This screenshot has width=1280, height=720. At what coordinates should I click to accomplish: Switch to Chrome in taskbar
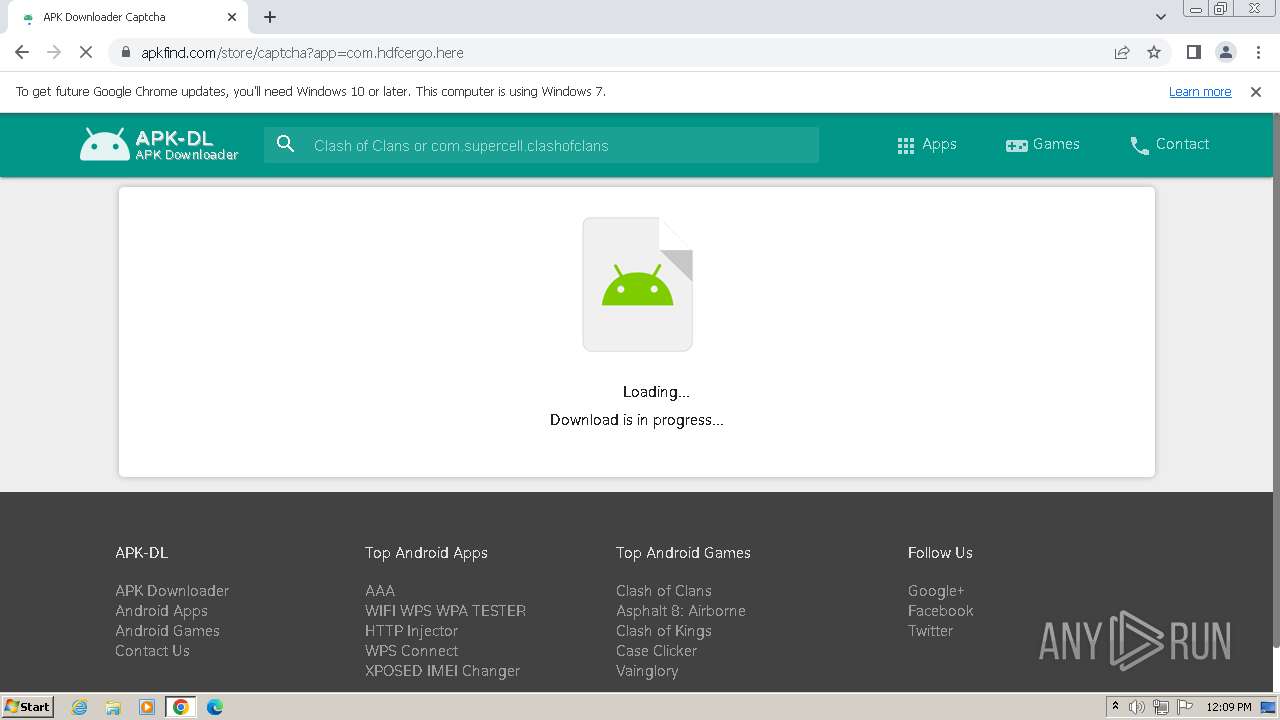coord(181,707)
